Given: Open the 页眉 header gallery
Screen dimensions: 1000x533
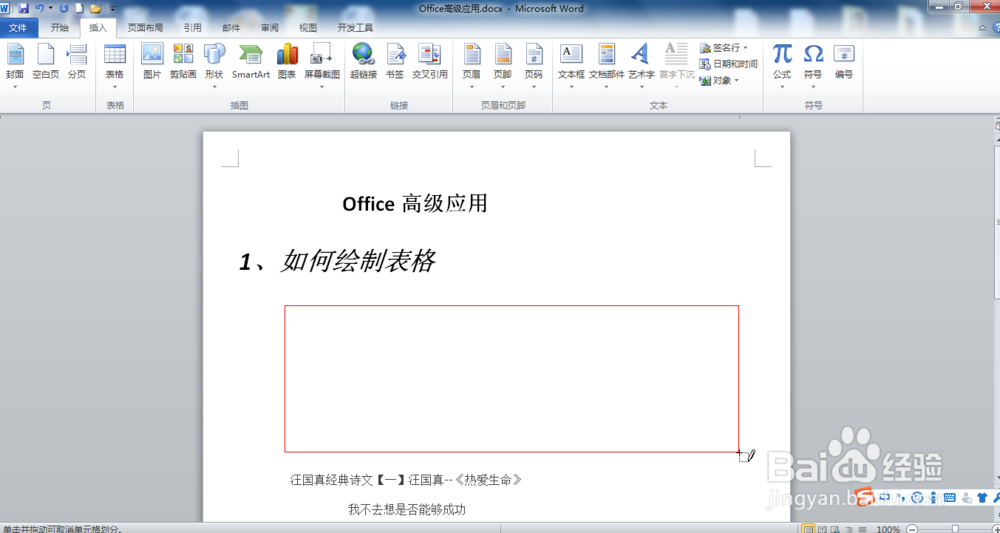Looking at the screenshot, I should coord(471,66).
